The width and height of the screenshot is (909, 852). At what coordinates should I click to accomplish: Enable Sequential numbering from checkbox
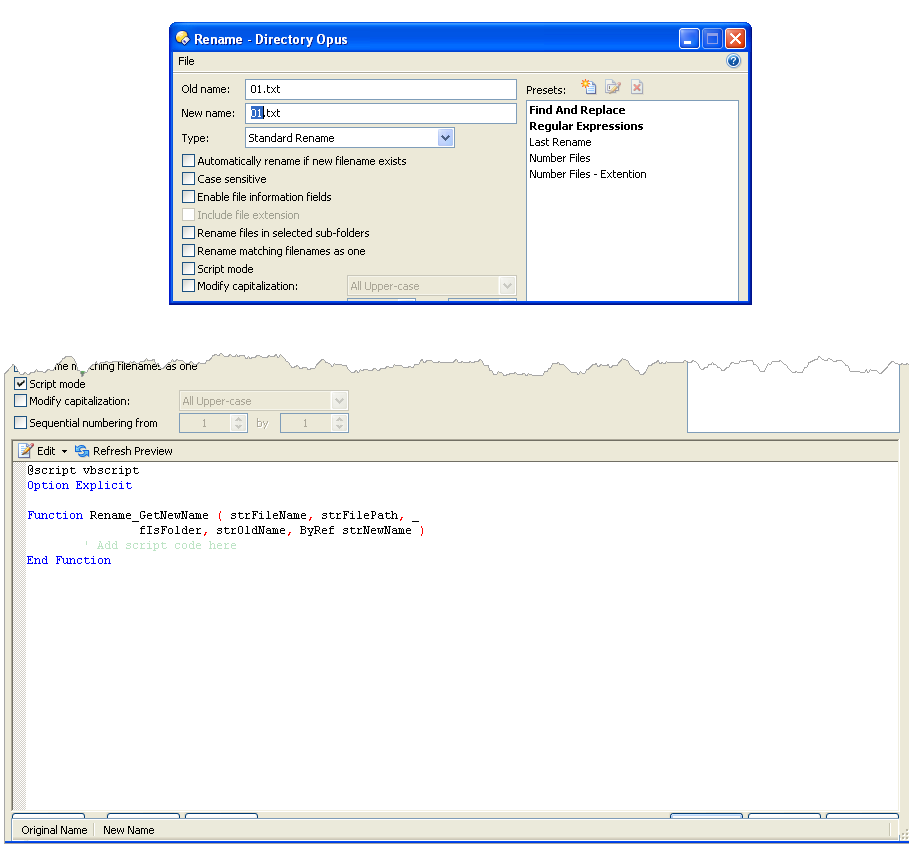click(20, 423)
